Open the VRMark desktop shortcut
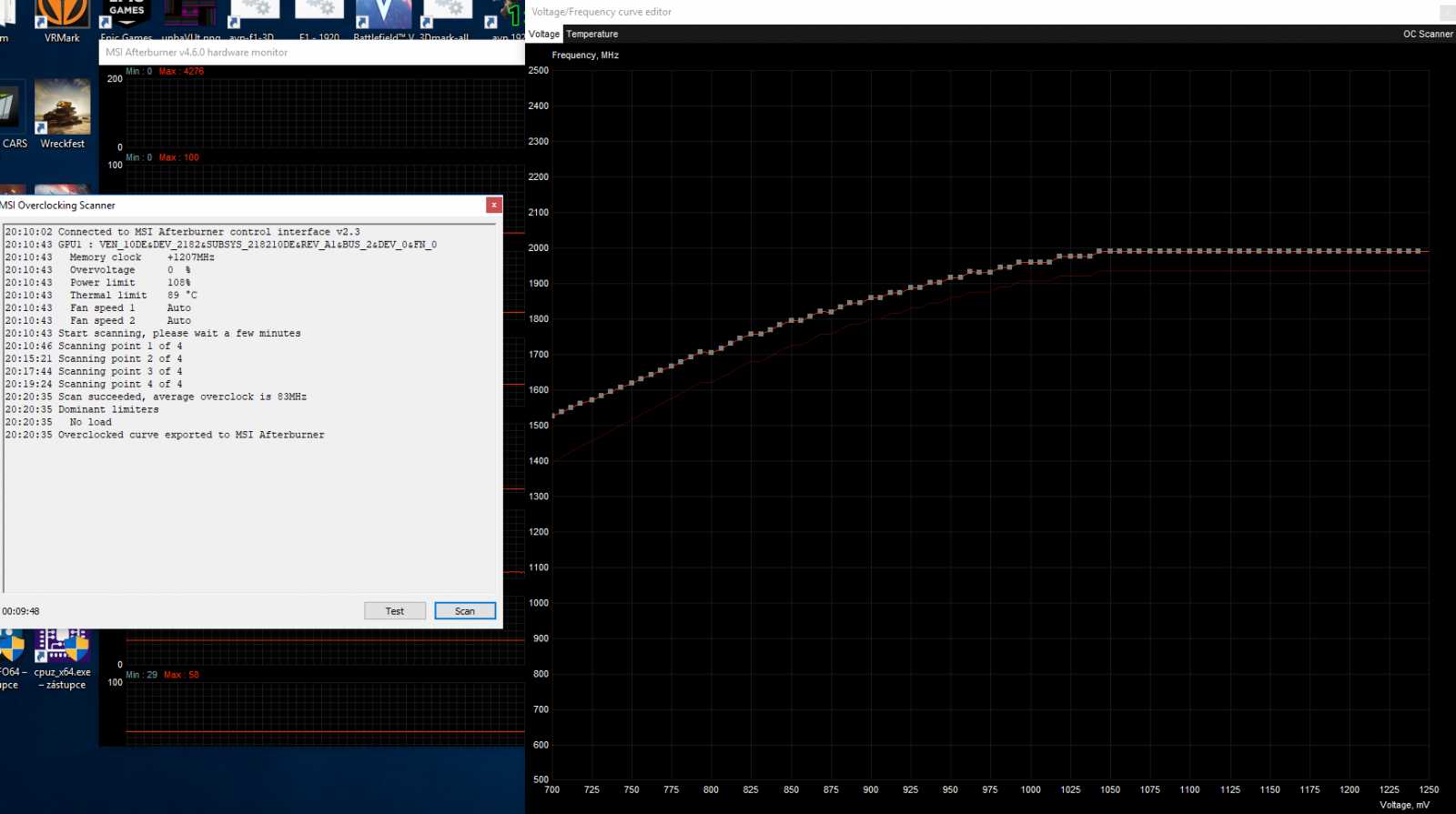Viewport: 1456px width, 814px height. [x=62, y=20]
